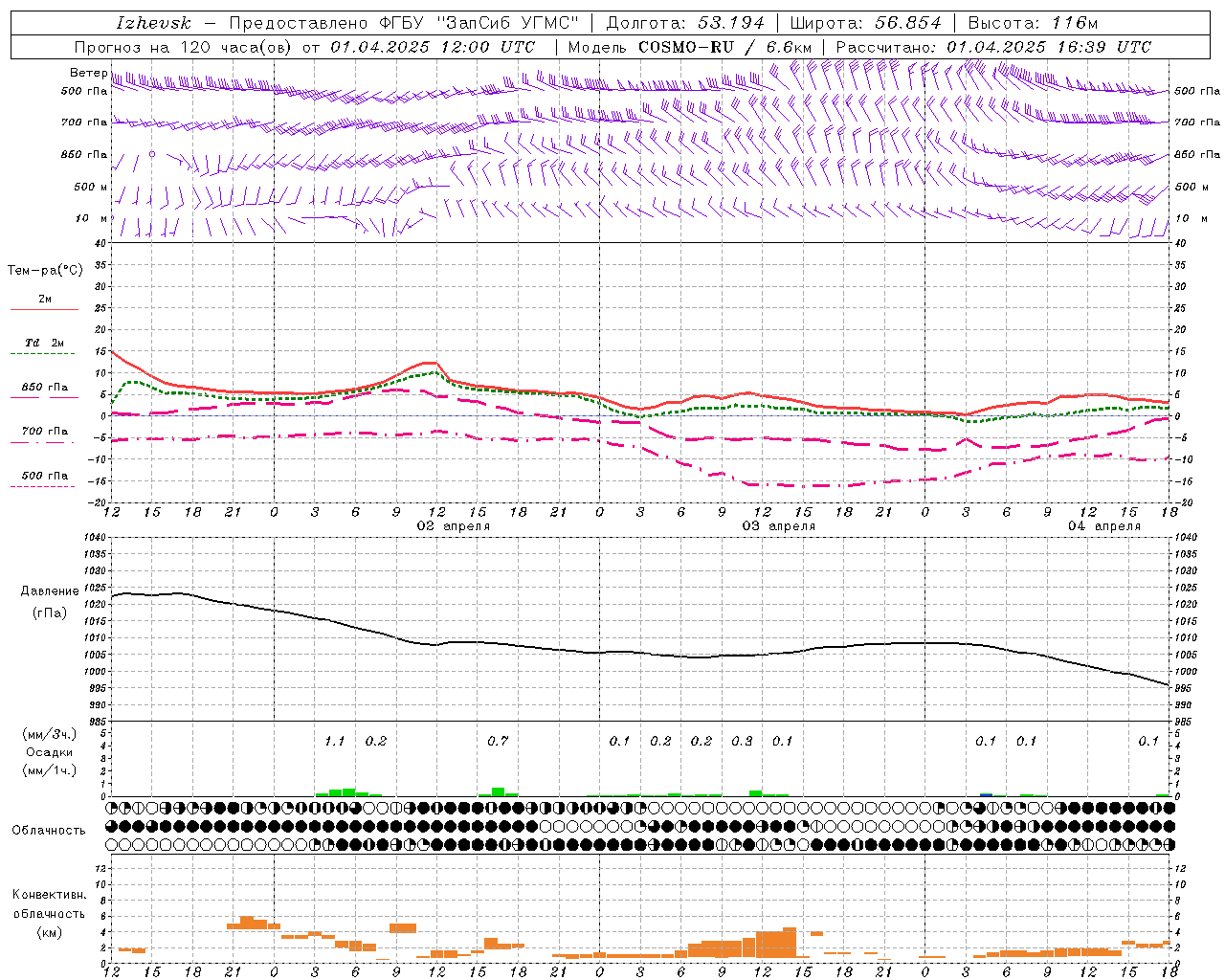
Task: Click the longitude value Долгота: 53.194
Action: point(685,23)
